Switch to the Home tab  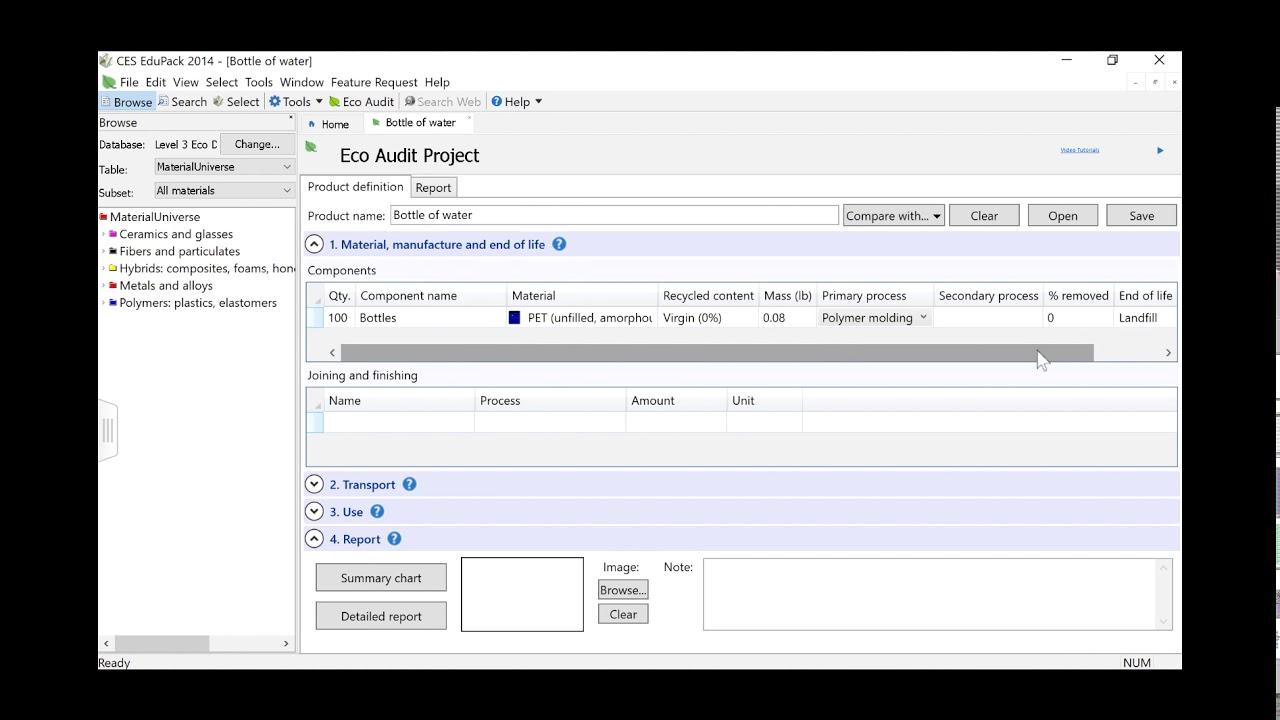point(329,124)
